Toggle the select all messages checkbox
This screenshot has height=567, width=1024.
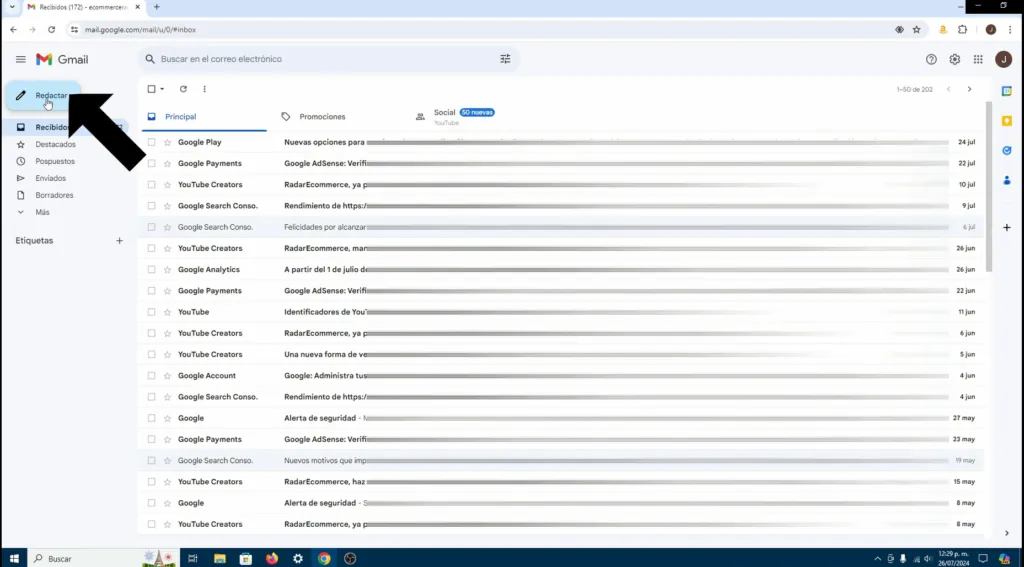[152, 89]
